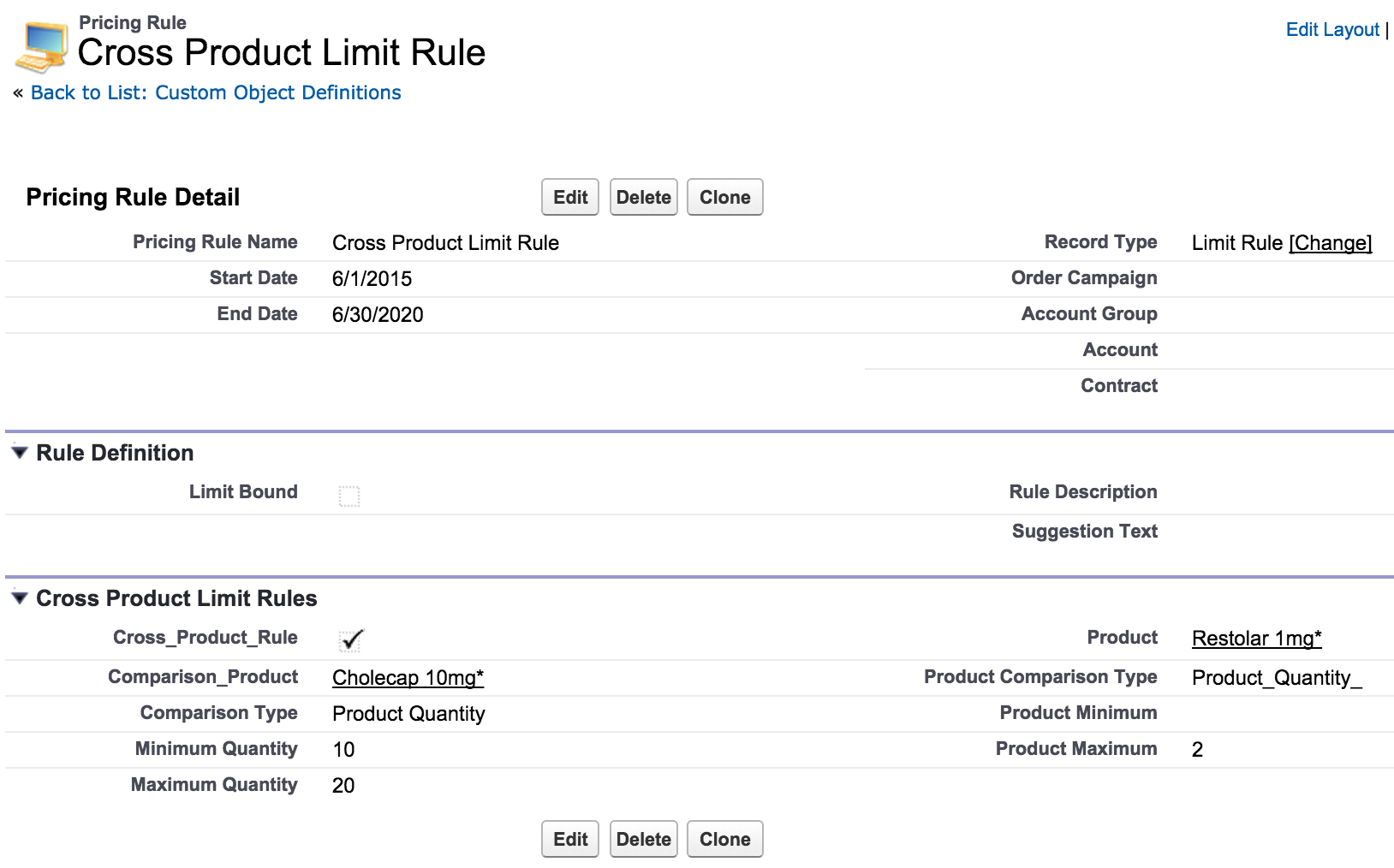Click the top Edit button
This screenshot has height=868, width=1394.
point(570,198)
